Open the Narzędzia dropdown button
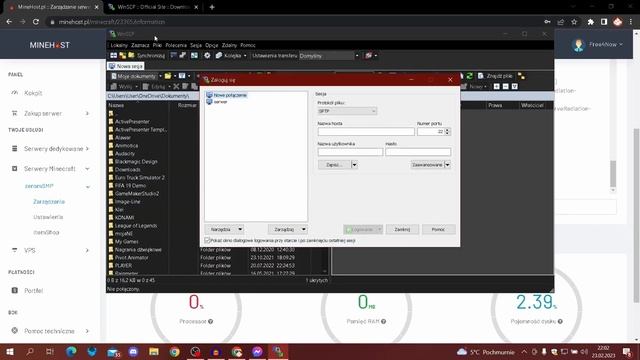 point(224,229)
